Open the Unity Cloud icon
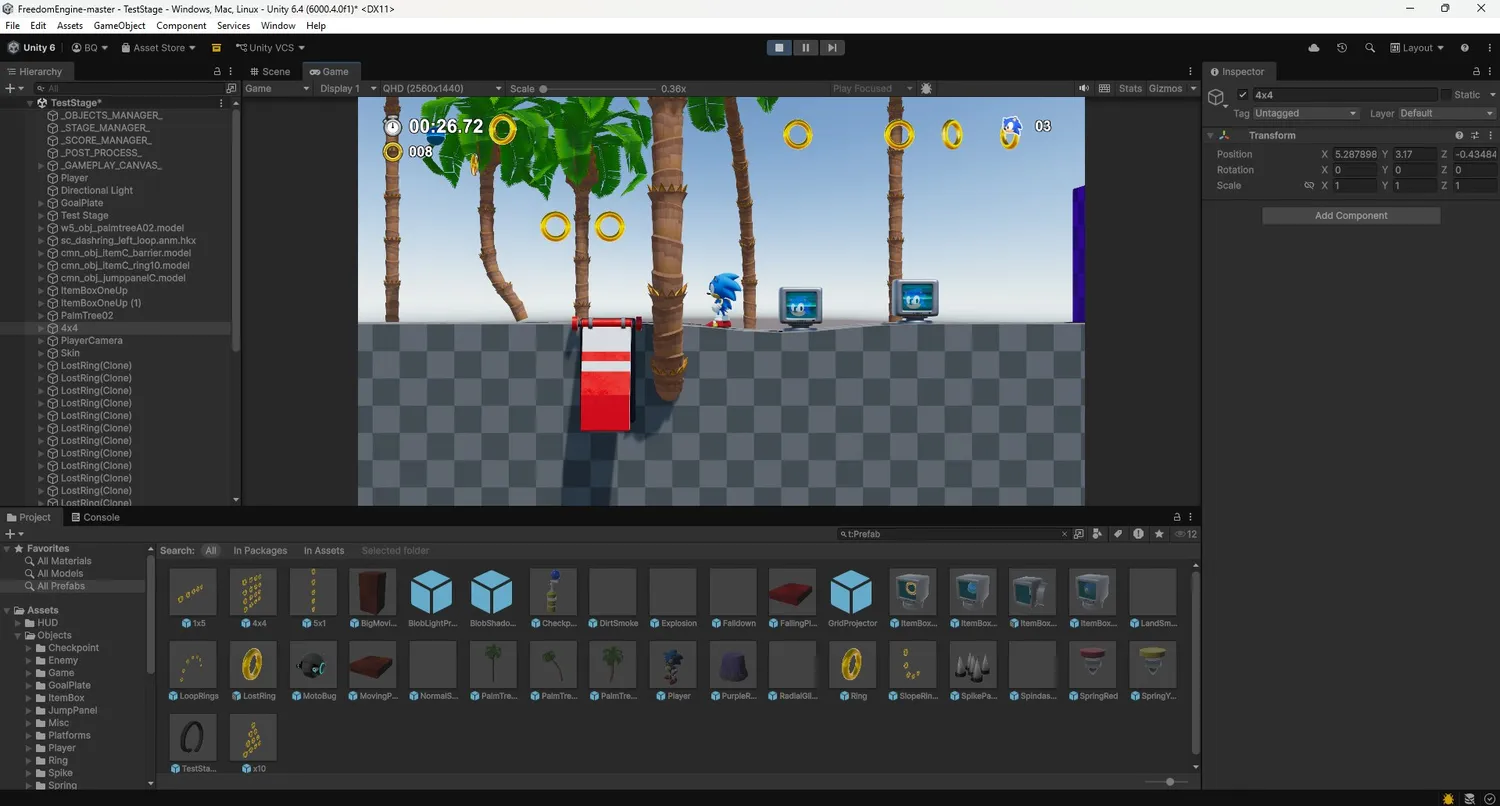The width and height of the screenshot is (1500, 806). pyautogui.click(x=1314, y=48)
